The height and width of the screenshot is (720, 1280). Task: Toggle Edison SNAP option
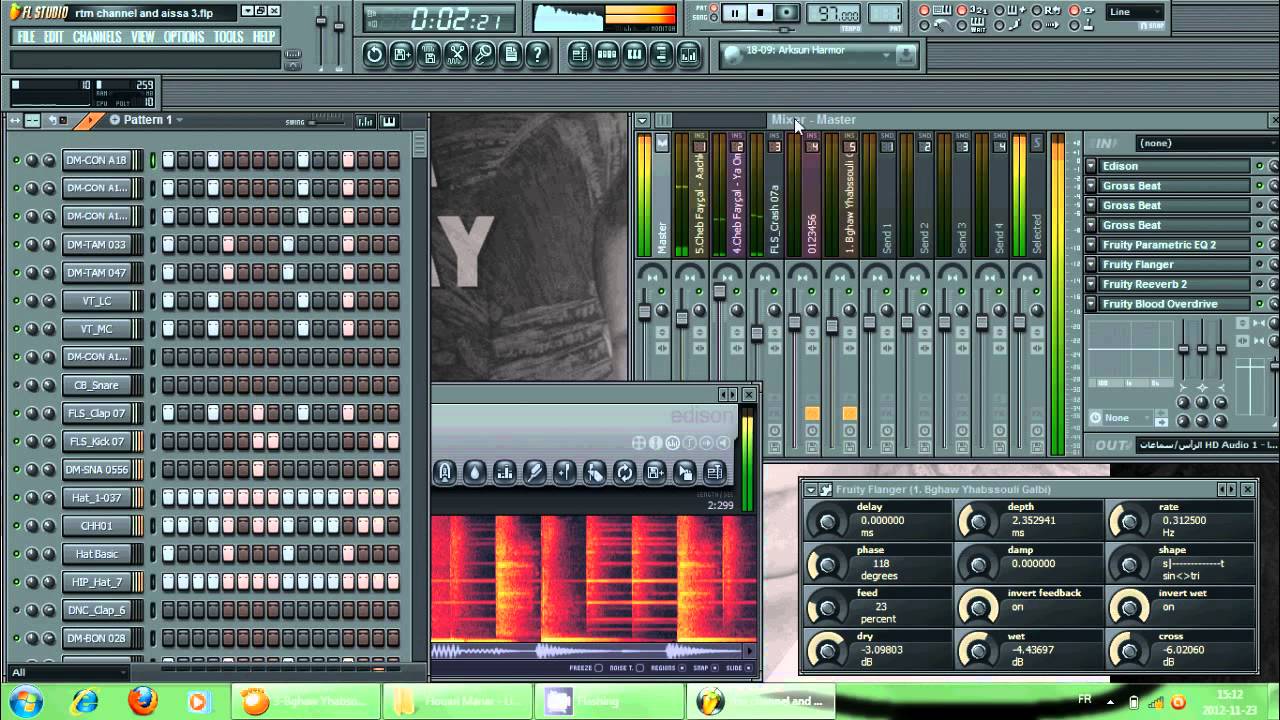716,668
